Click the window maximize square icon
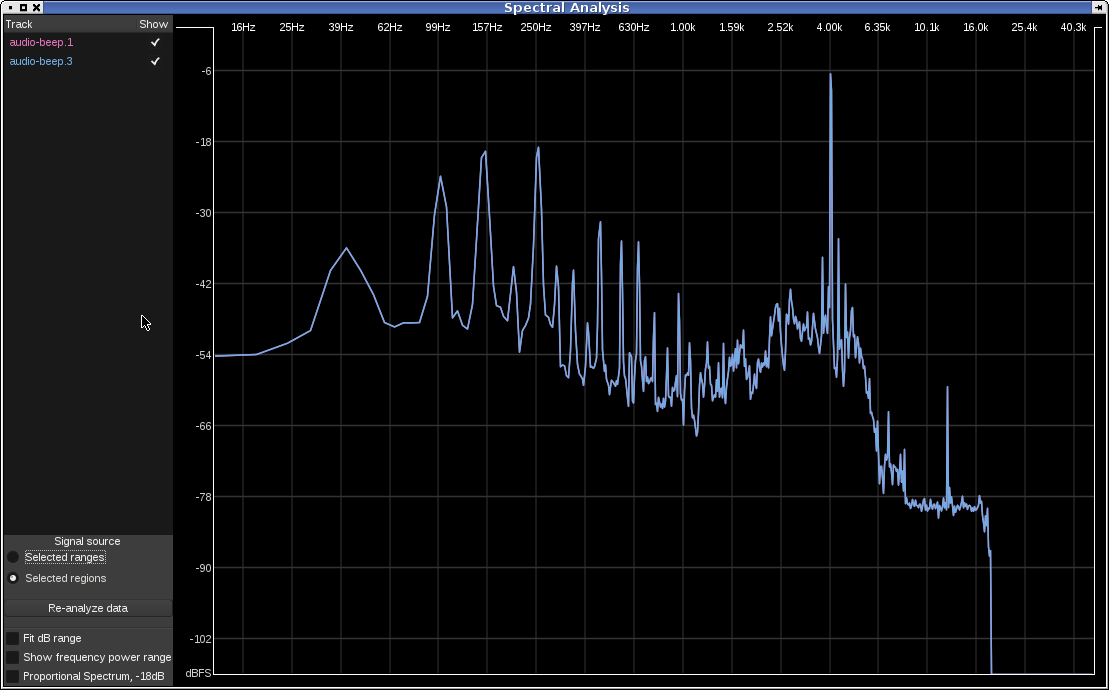Image resolution: width=1109 pixels, height=690 pixels. (23, 7)
